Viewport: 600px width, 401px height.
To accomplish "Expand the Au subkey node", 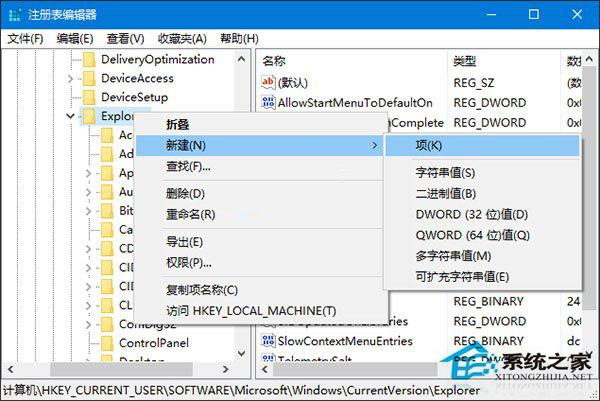I will (x=88, y=192).
